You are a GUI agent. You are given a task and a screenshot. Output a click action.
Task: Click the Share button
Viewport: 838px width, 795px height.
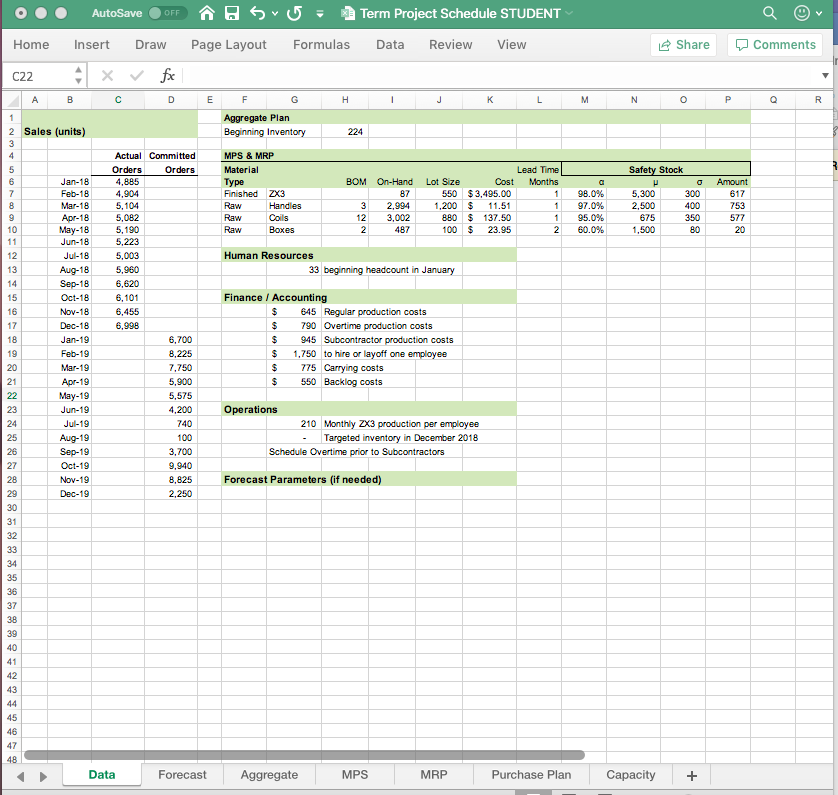(x=683, y=44)
